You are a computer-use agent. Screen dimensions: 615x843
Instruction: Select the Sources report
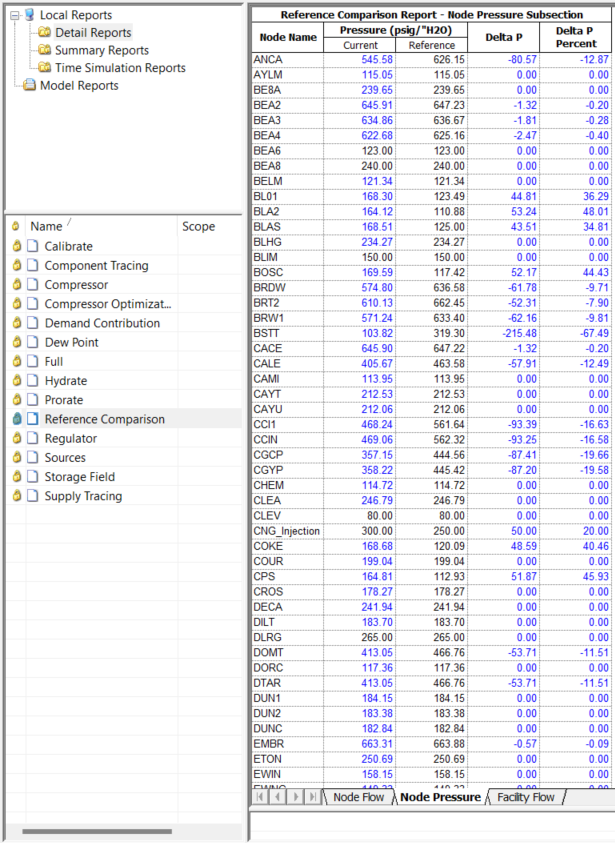tap(65, 458)
